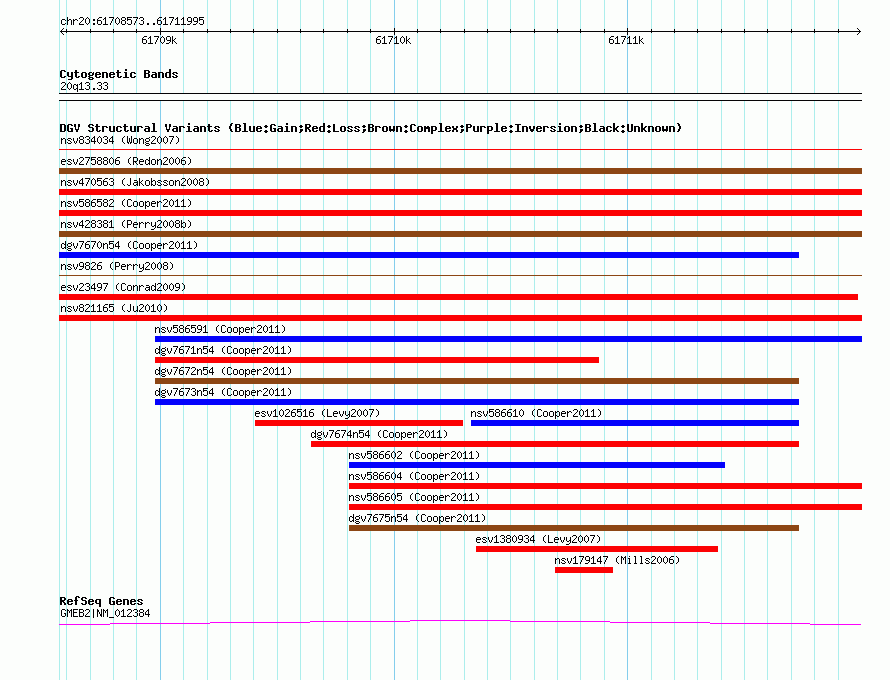
Task: Click the dgv7672n54 (Cooper2011) brown bar
Action: 477,381
